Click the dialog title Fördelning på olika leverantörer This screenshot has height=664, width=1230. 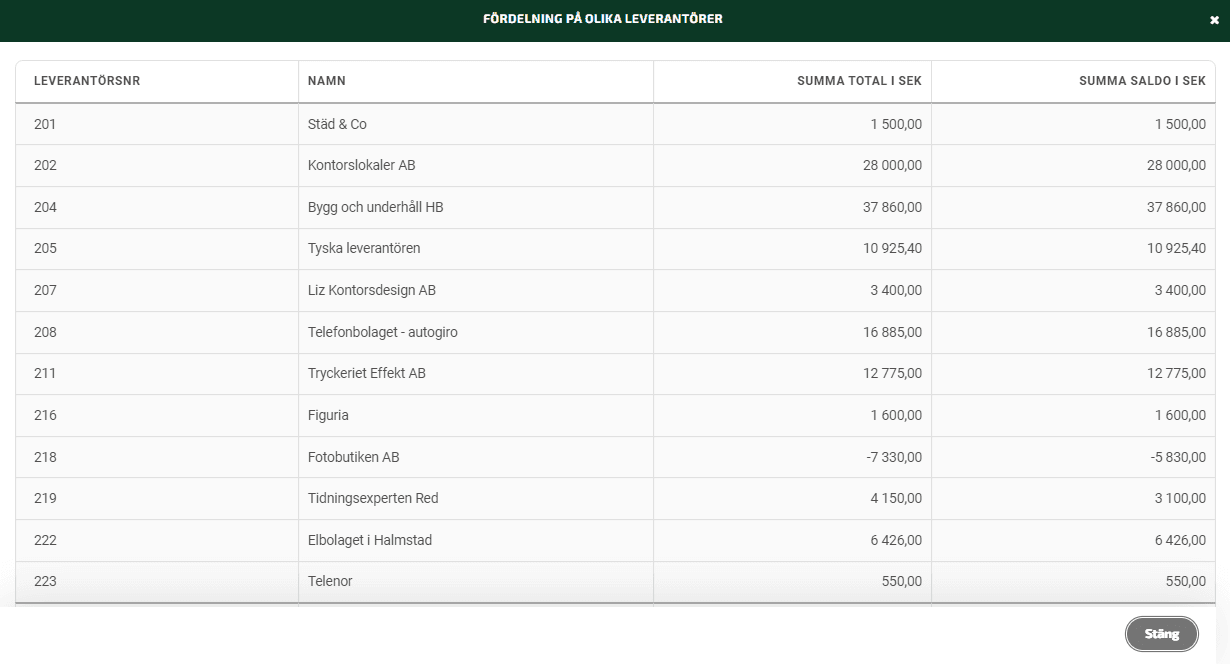(603, 19)
